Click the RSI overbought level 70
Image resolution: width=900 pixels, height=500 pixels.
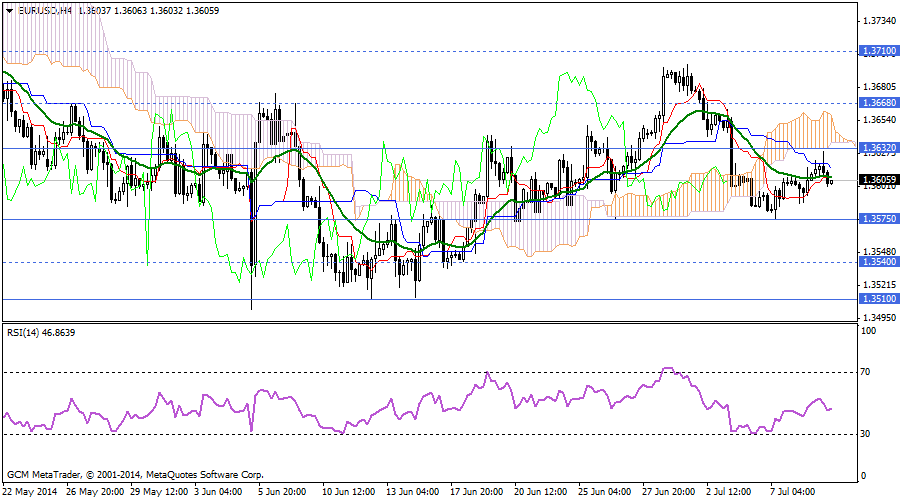tap(866, 372)
